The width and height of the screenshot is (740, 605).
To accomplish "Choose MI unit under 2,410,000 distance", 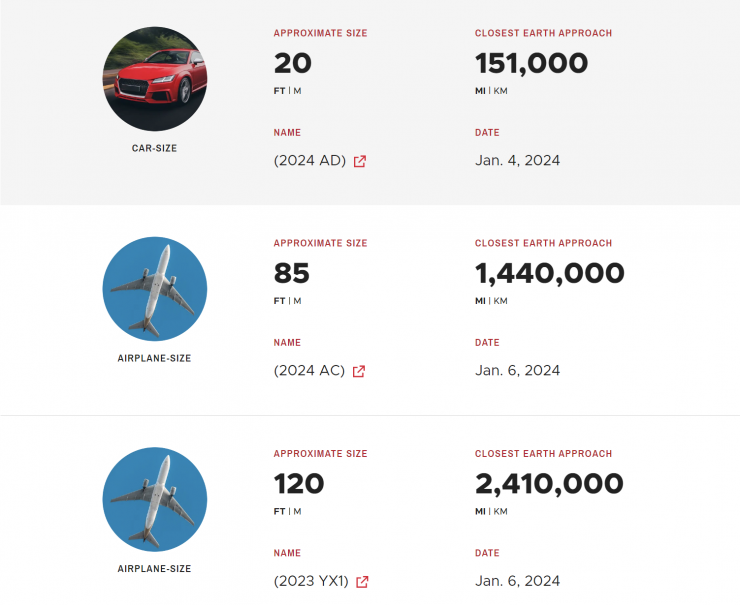I will 481,511.
